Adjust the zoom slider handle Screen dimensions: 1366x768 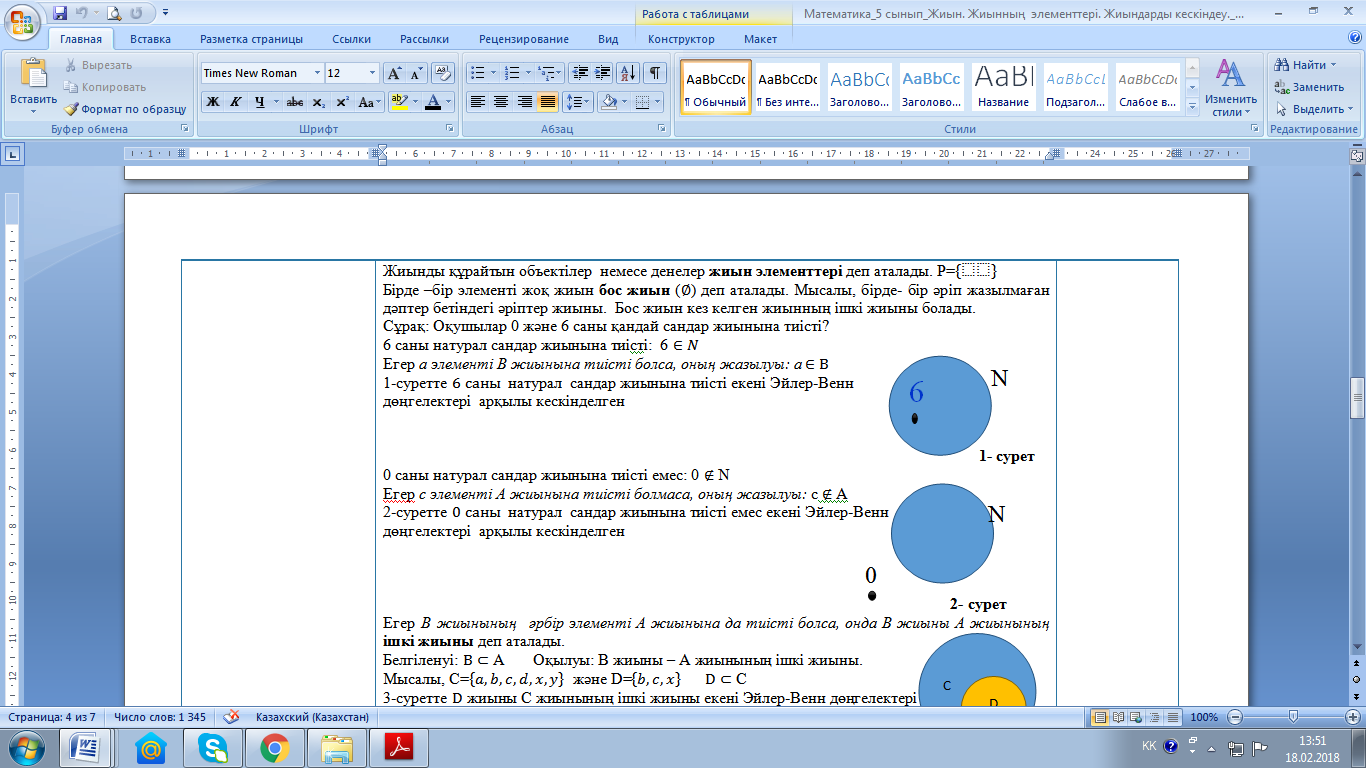click(1293, 717)
